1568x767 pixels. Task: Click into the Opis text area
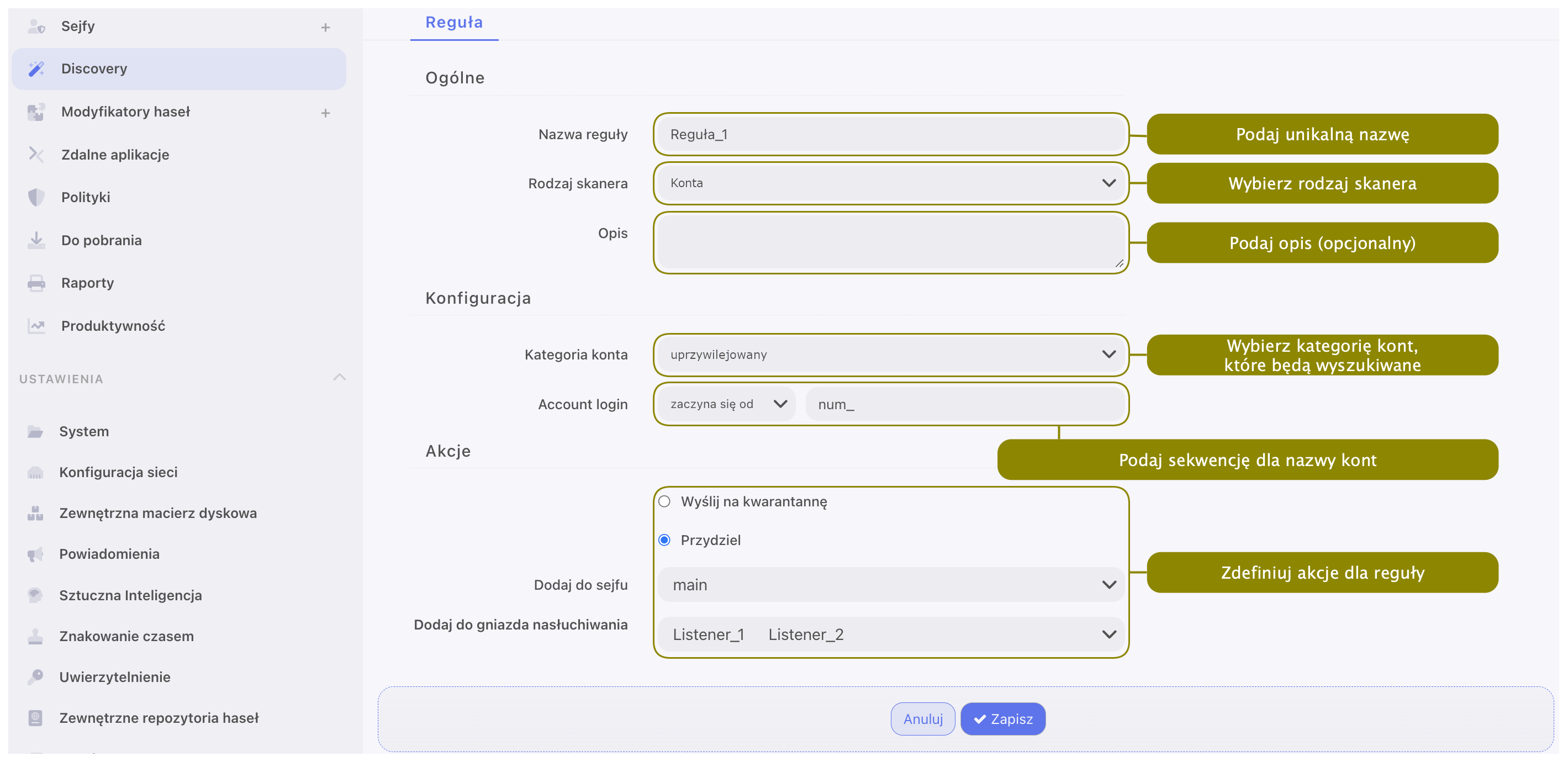tap(890, 242)
